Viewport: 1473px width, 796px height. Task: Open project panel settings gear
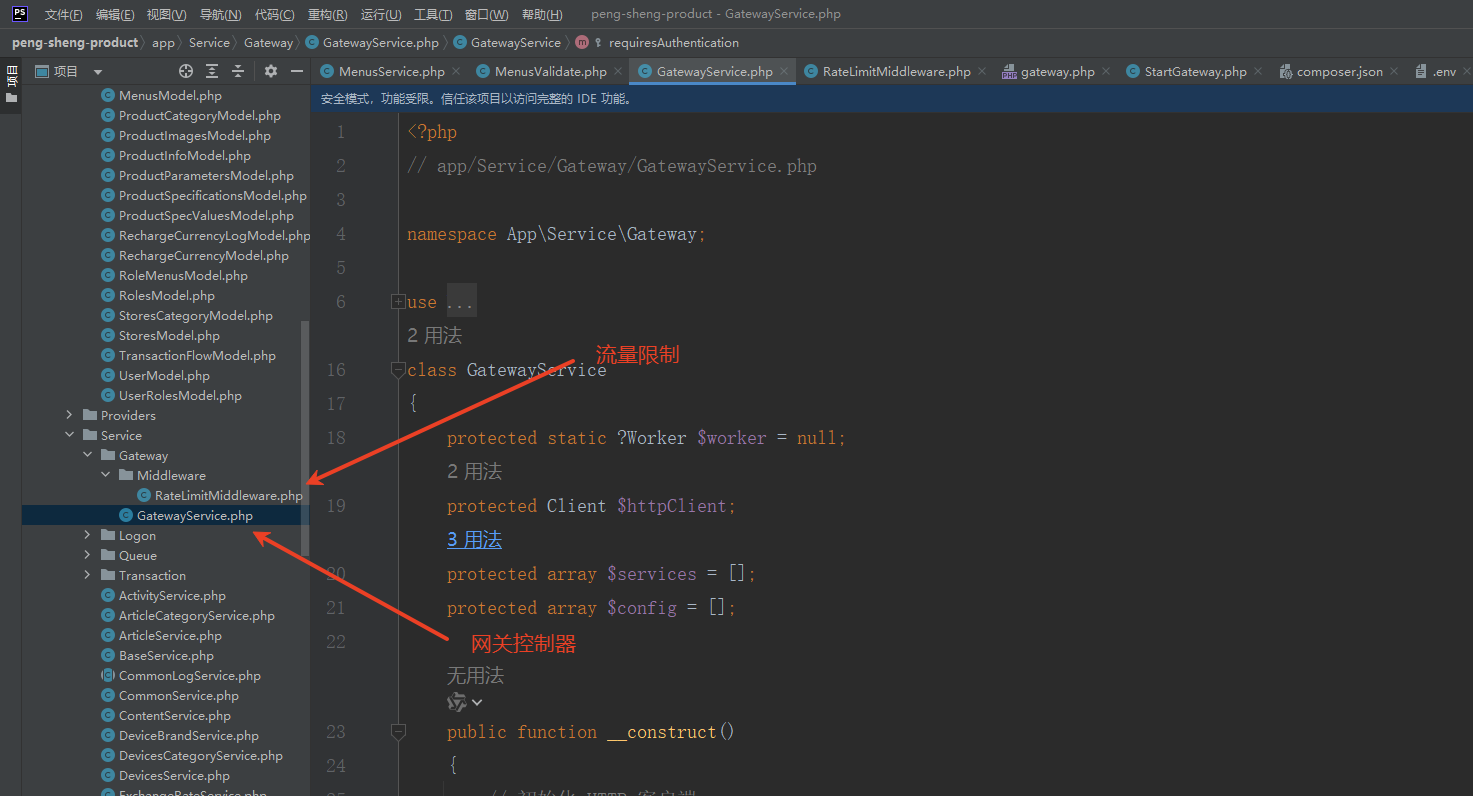[271, 71]
